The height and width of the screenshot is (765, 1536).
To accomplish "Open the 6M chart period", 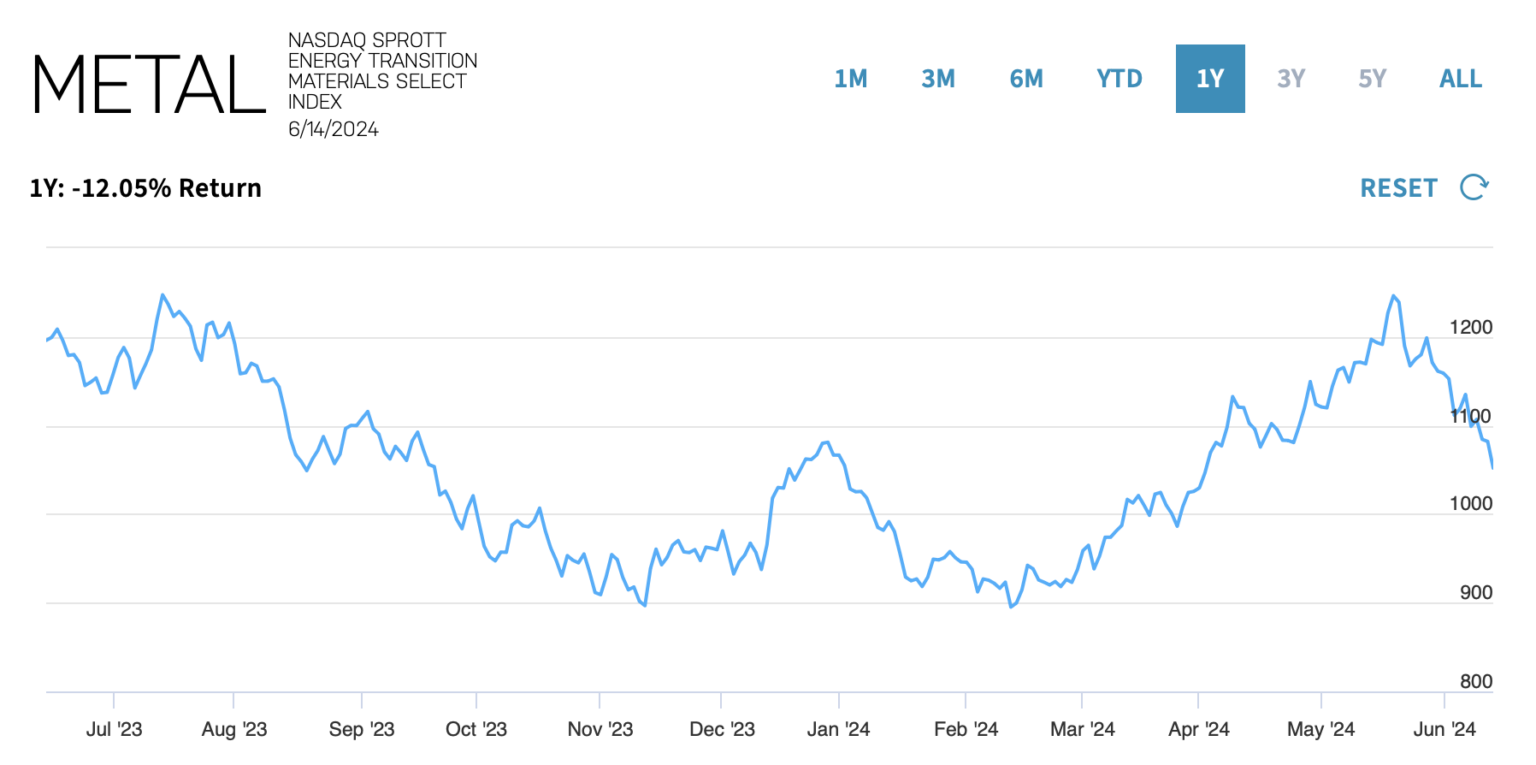I will (x=1026, y=78).
